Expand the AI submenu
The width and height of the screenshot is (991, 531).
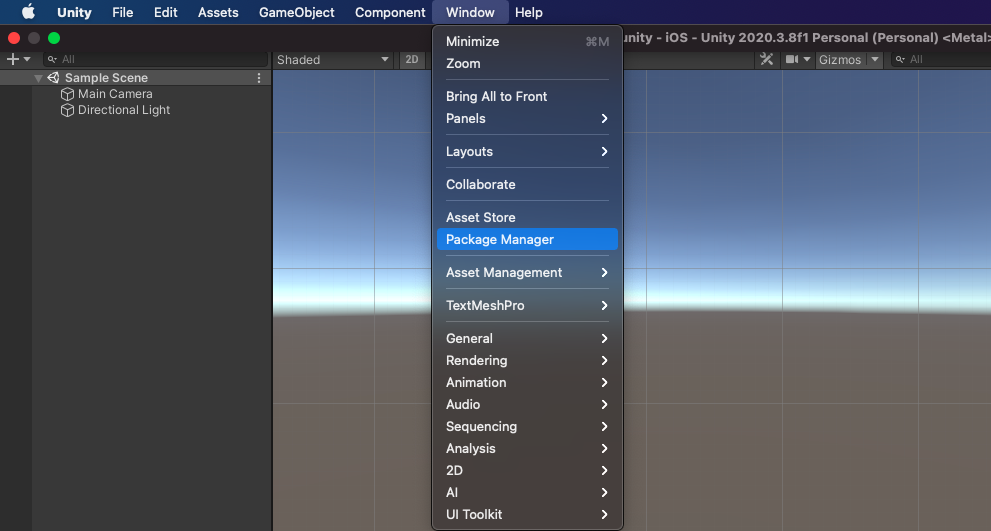tap(527, 492)
